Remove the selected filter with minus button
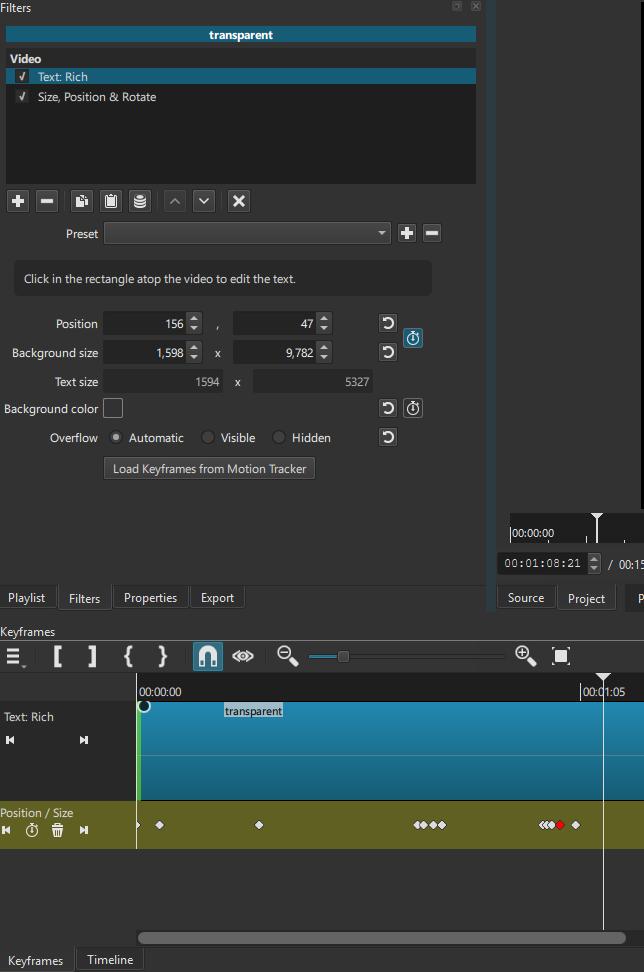The width and height of the screenshot is (644, 972). pyautogui.click(x=47, y=201)
